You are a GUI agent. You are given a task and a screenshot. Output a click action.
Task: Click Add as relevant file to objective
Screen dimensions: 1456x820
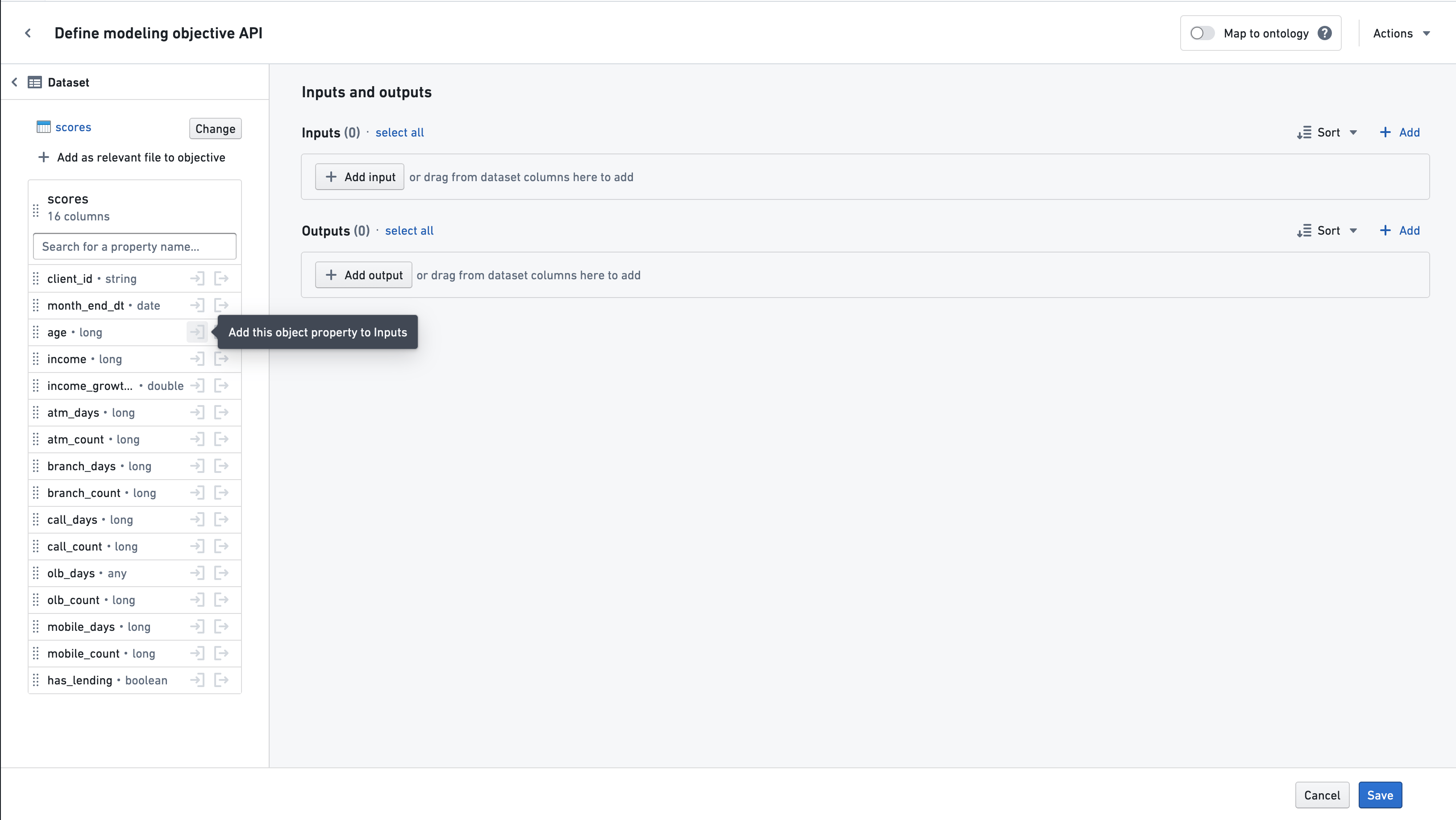tap(131, 157)
